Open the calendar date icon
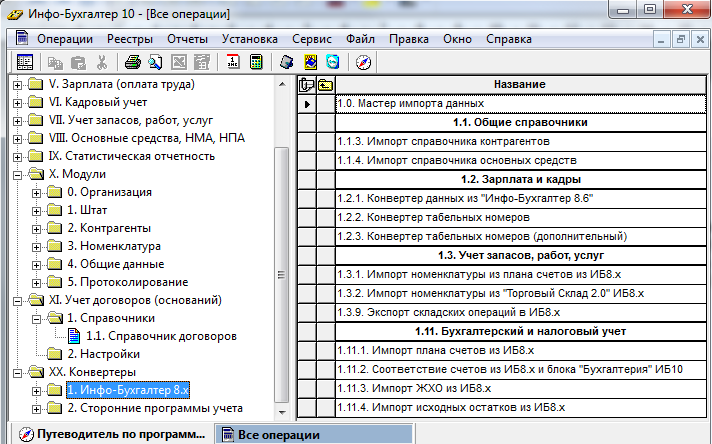Viewport: 712px width, 444px height. [x=233, y=62]
